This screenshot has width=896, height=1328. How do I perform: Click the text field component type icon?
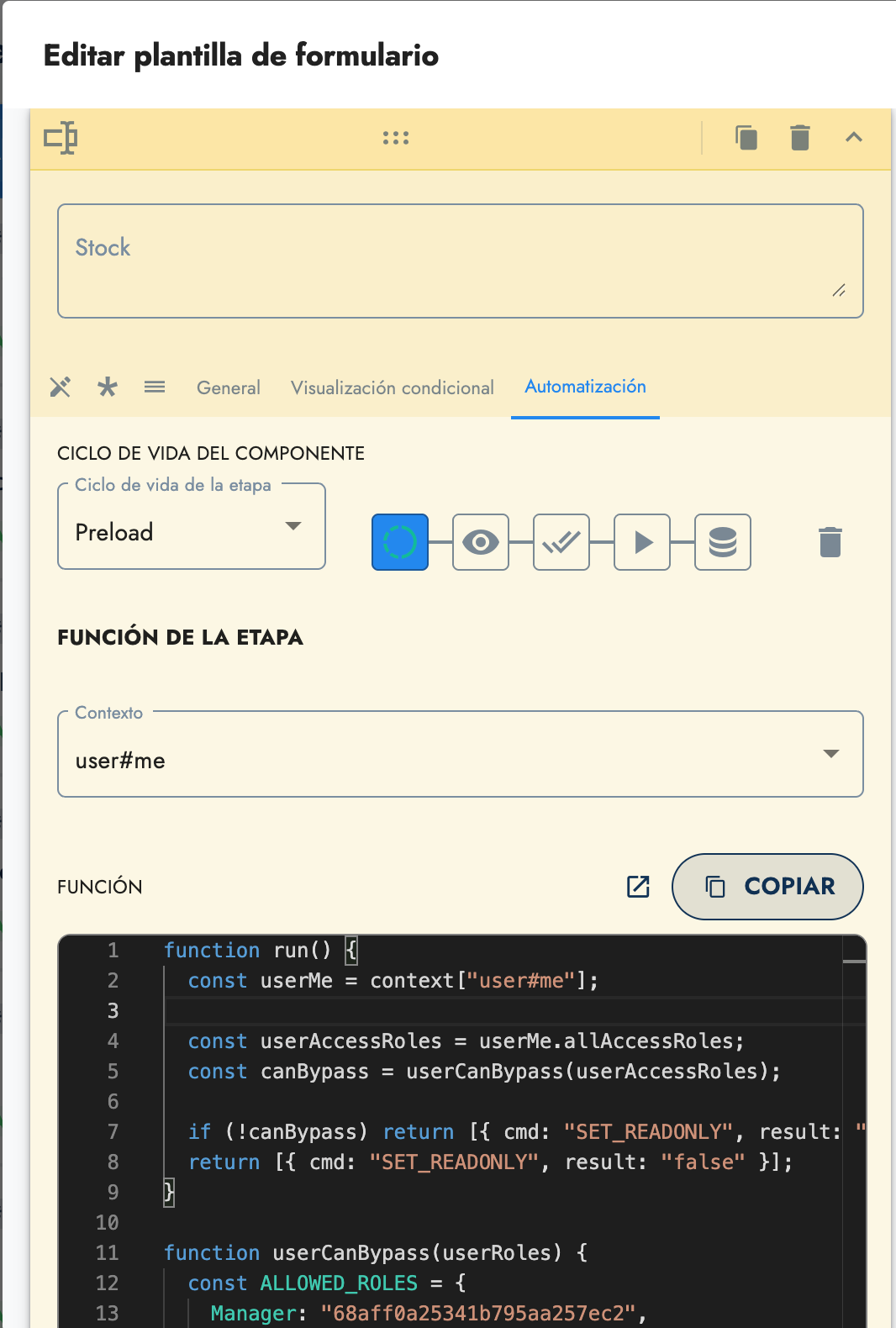pos(61,138)
